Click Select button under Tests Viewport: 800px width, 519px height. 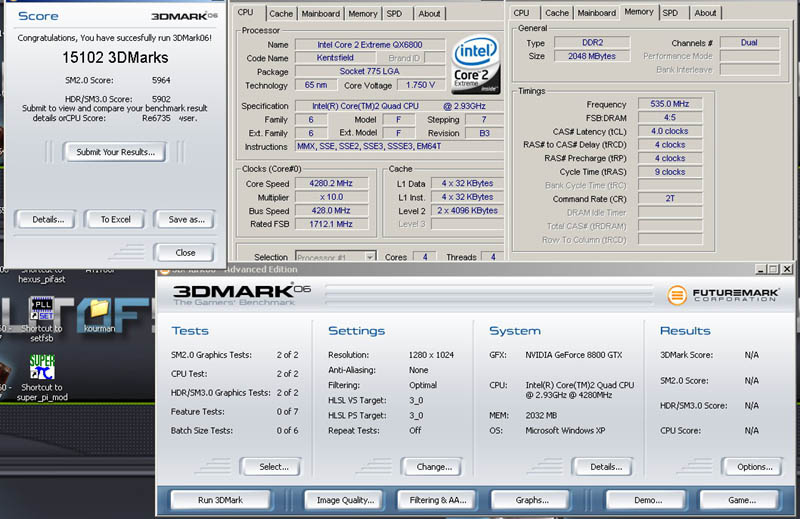[273, 466]
